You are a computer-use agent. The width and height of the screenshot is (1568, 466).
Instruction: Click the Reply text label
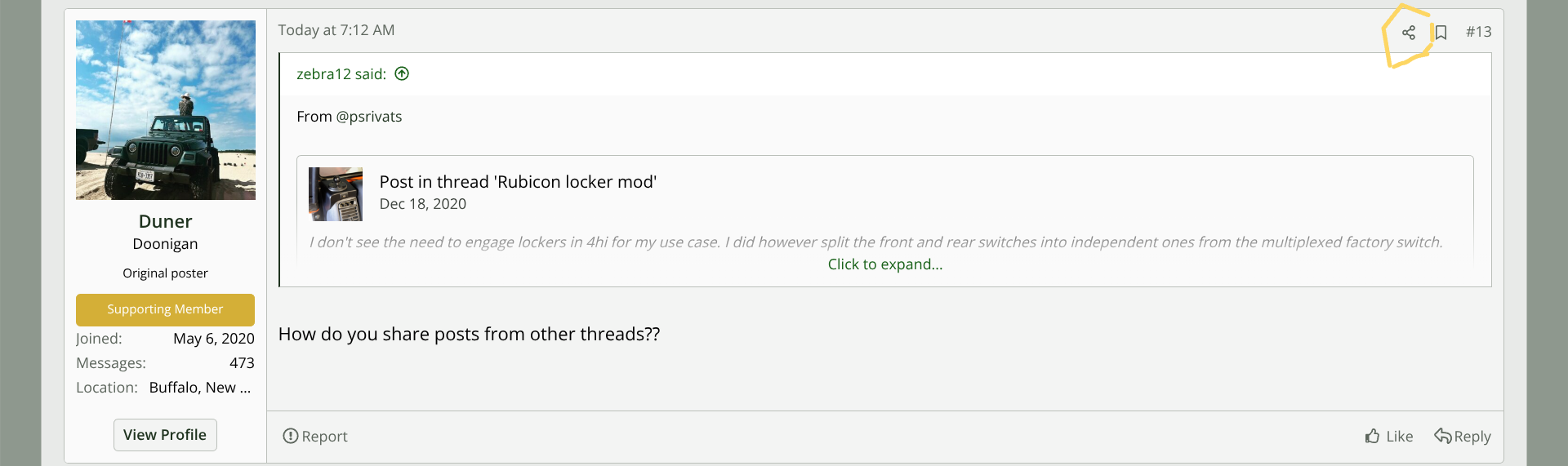1472,437
